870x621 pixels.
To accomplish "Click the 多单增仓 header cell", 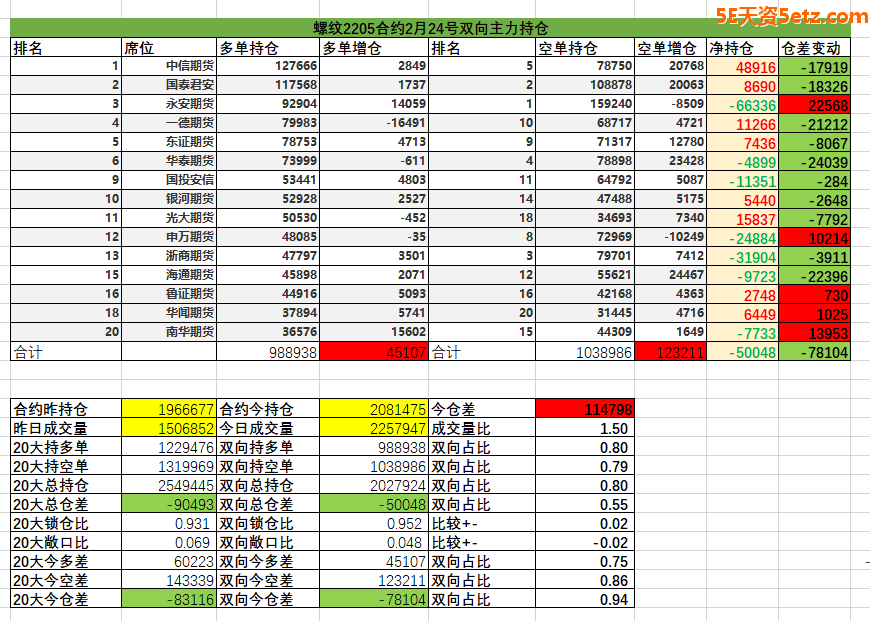I will point(374,48).
